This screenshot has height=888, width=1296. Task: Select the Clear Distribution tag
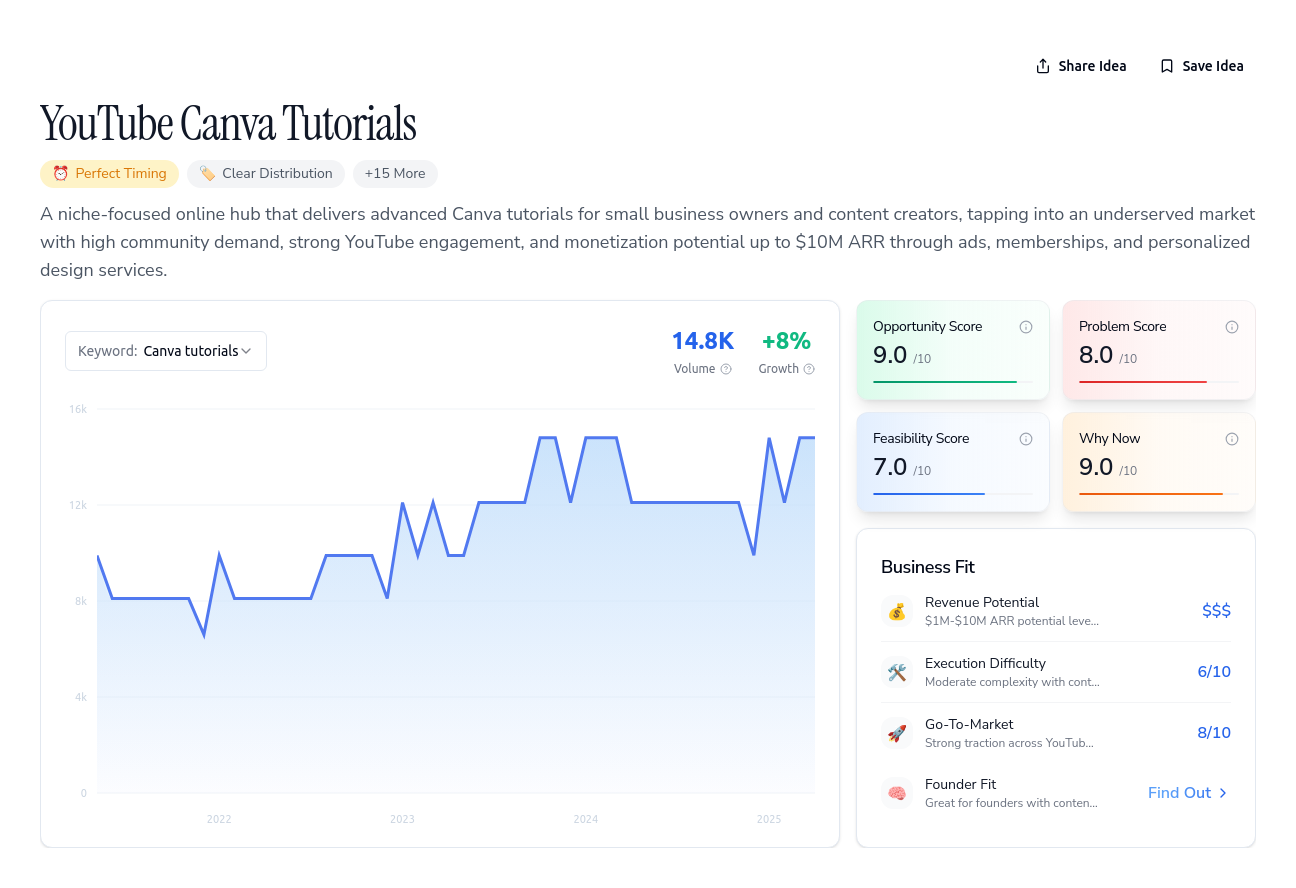pyautogui.click(x=266, y=173)
